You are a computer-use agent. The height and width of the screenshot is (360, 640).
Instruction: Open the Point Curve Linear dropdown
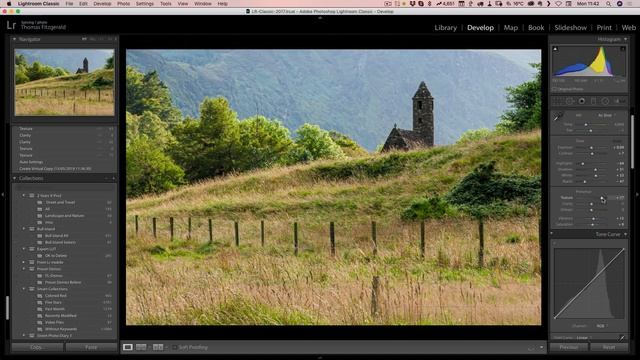584,338
